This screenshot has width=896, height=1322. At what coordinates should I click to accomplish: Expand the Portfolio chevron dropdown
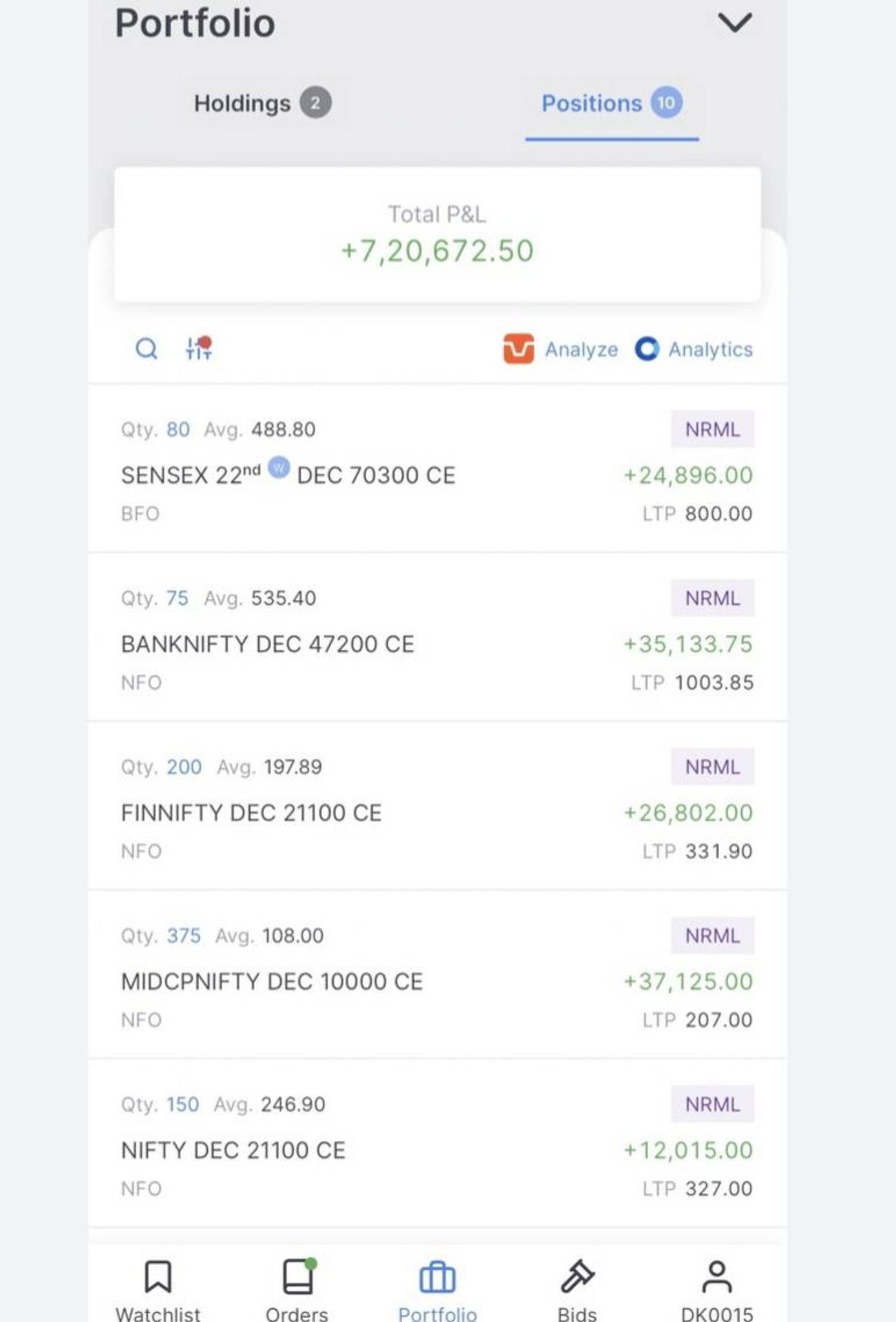pyautogui.click(x=735, y=23)
